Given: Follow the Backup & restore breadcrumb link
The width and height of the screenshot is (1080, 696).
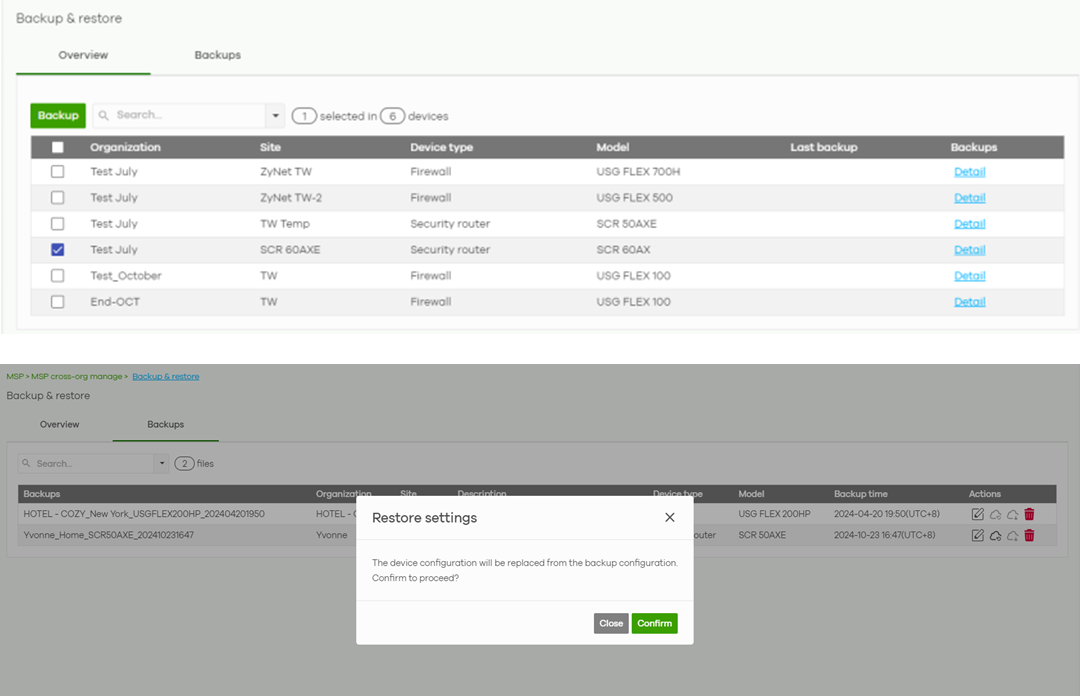Looking at the screenshot, I should (165, 376).
